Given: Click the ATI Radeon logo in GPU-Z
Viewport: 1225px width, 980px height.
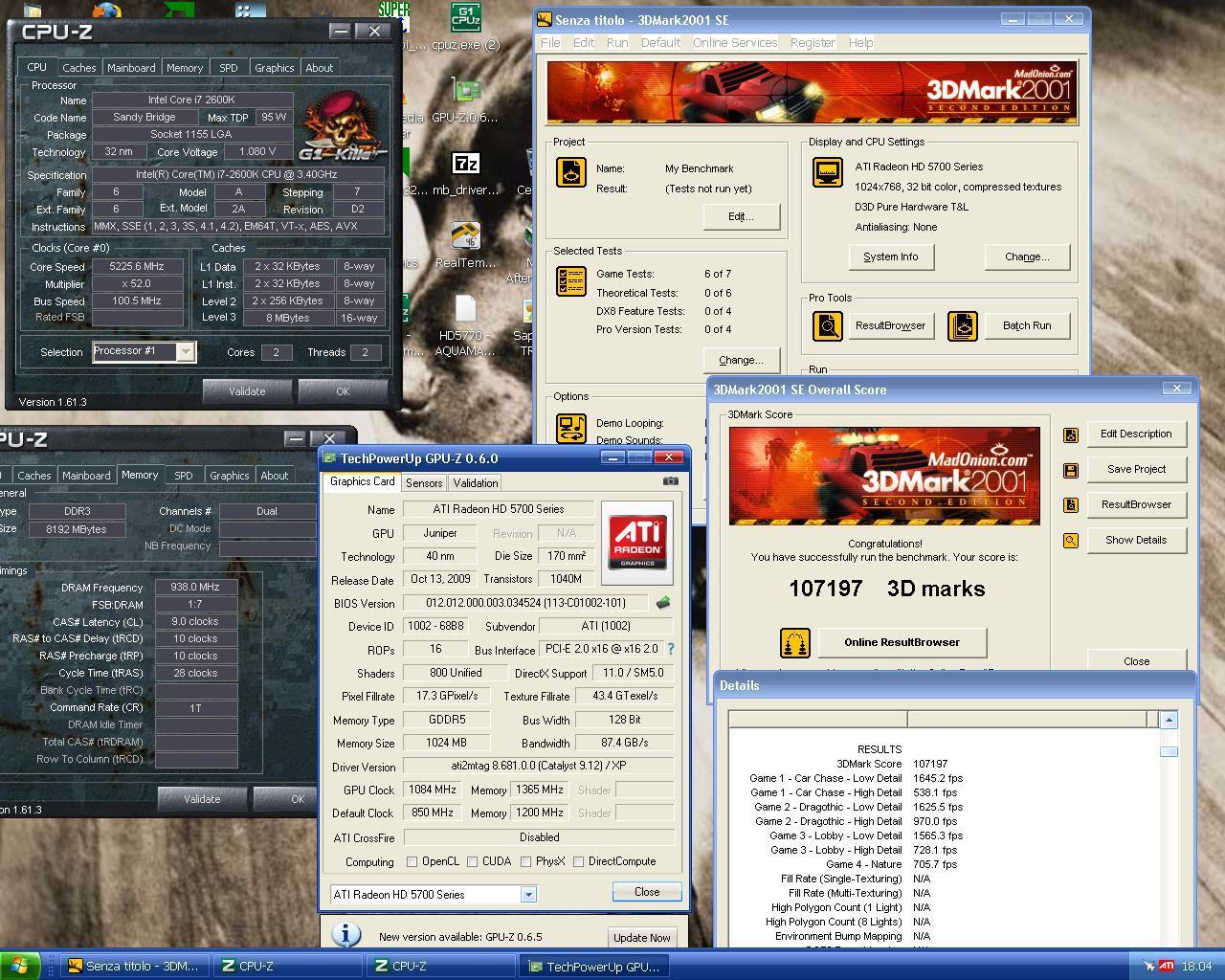Looking at the screenshot, I should [637, 543].
